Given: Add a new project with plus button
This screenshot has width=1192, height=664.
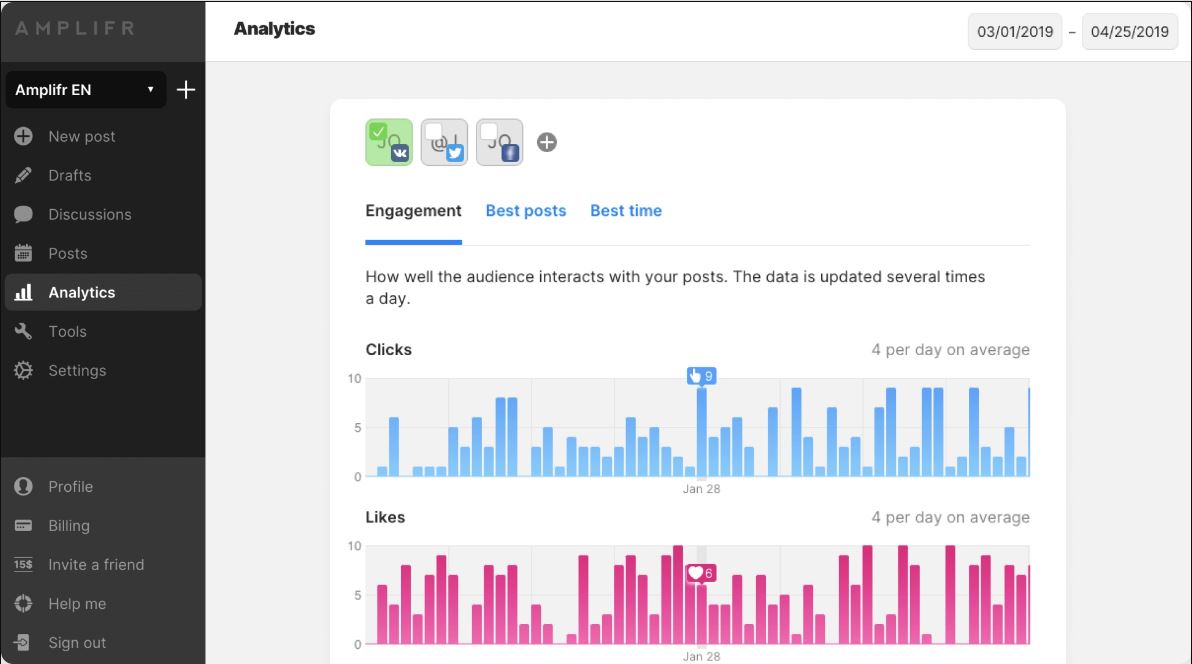Looking at the screenshot, I should (186, 90).
